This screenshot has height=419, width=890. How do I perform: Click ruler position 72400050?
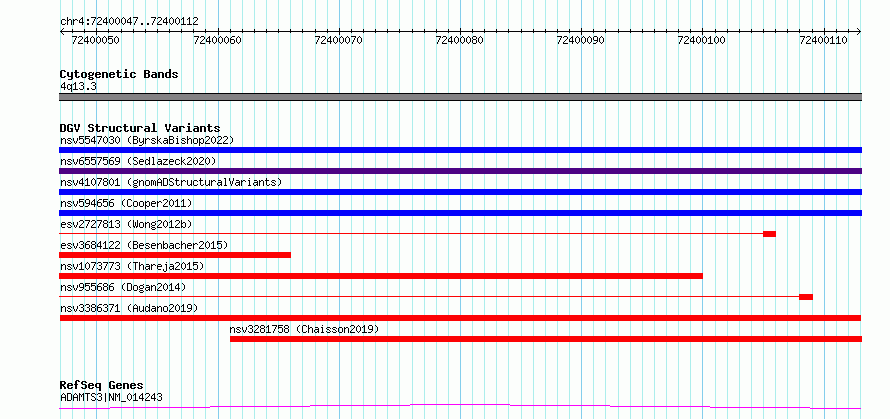coord(96,40)
